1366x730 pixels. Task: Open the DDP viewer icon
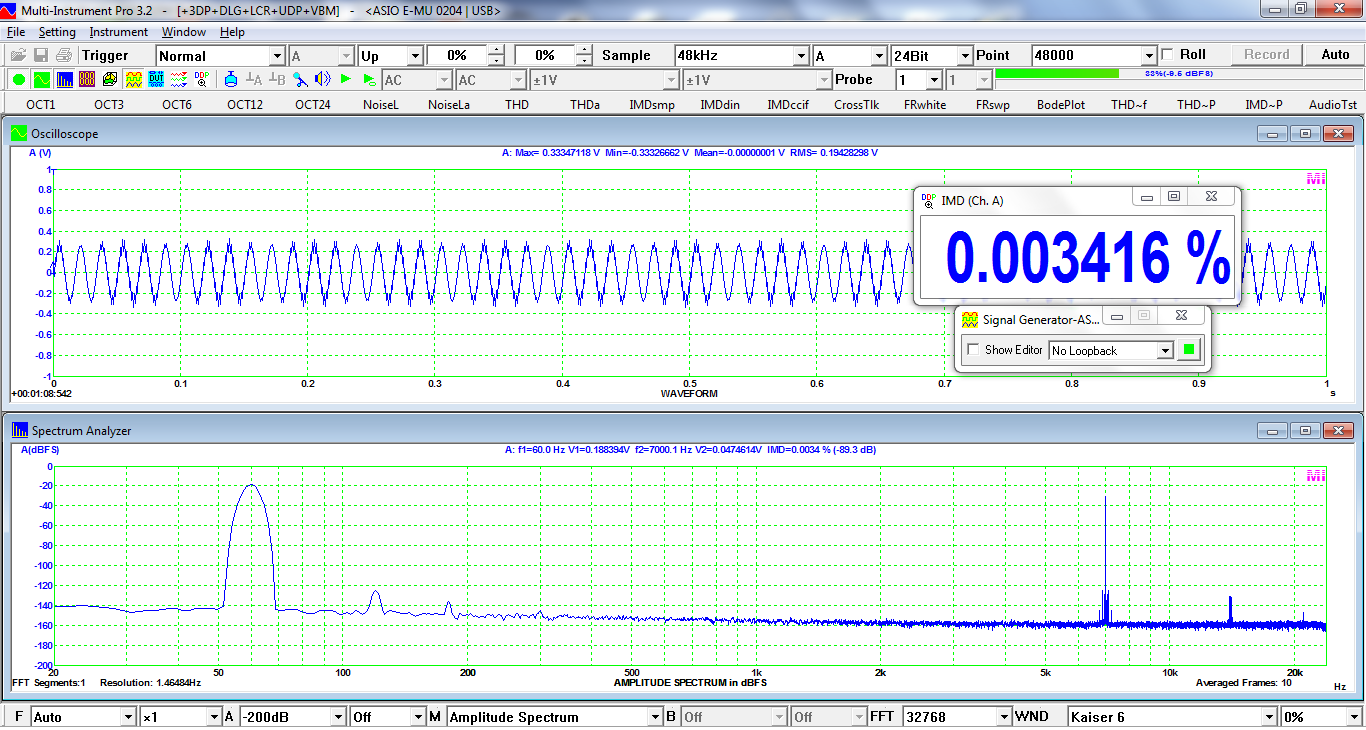pyautogui.click(x=202, y=79)
